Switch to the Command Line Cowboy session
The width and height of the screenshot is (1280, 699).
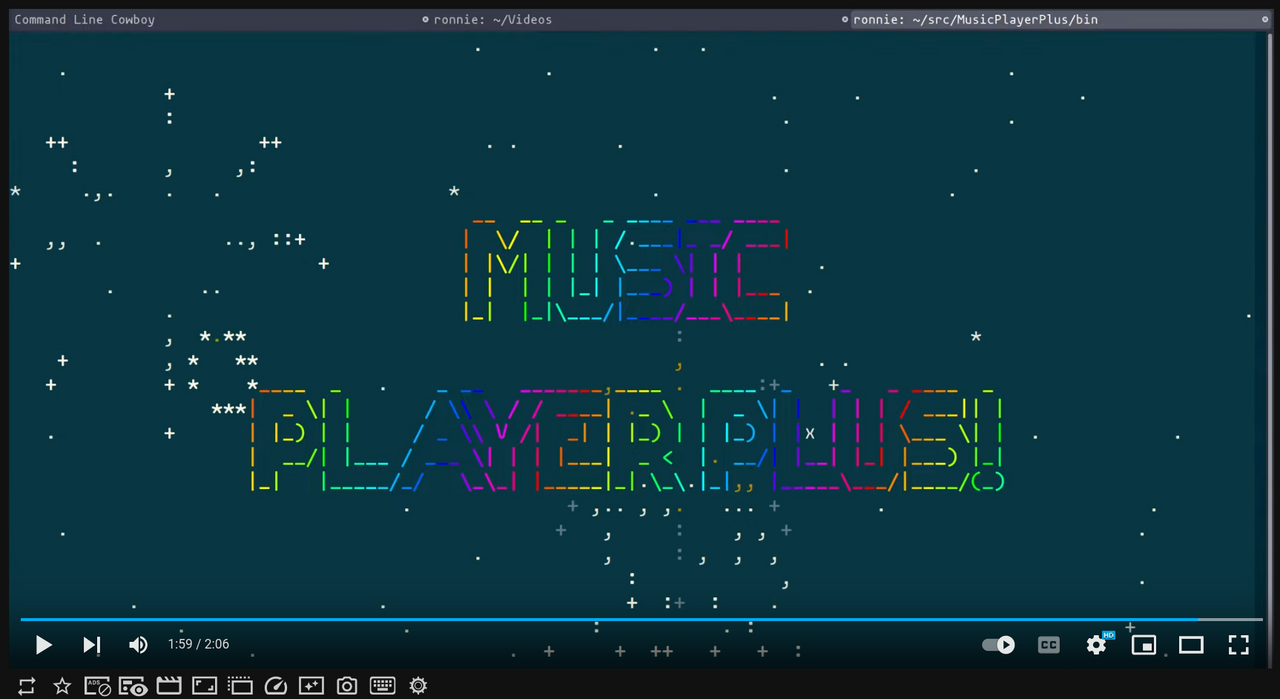pyautogui.click(x=84, y=19)
